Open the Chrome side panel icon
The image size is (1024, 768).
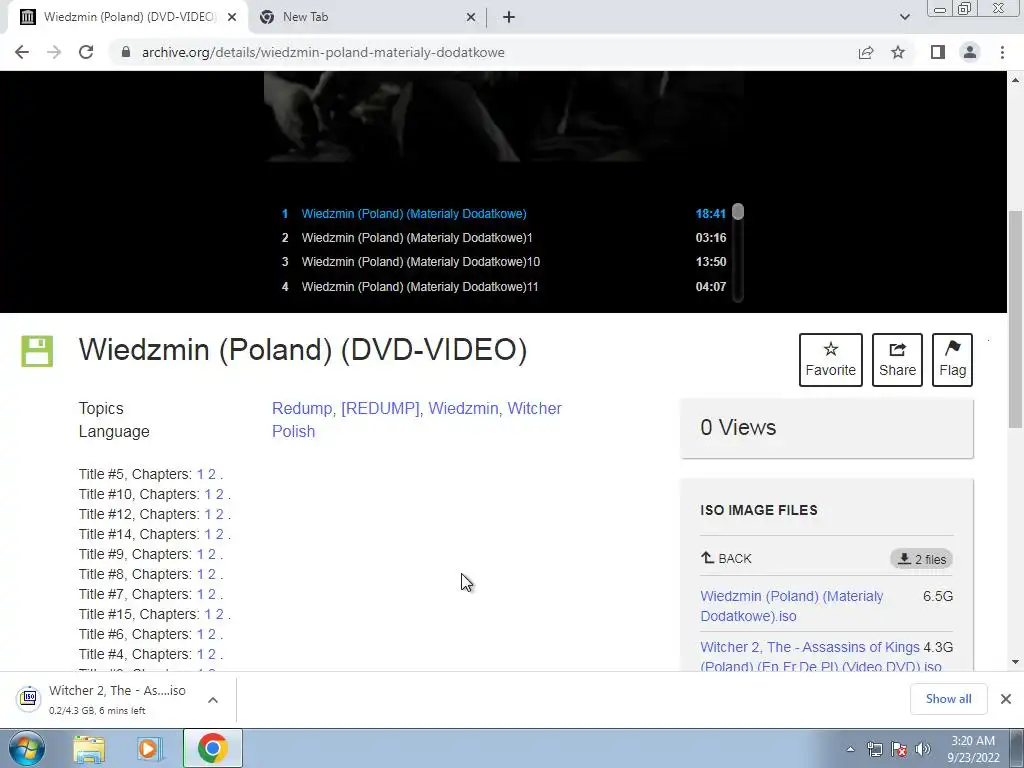coord(938,52)
